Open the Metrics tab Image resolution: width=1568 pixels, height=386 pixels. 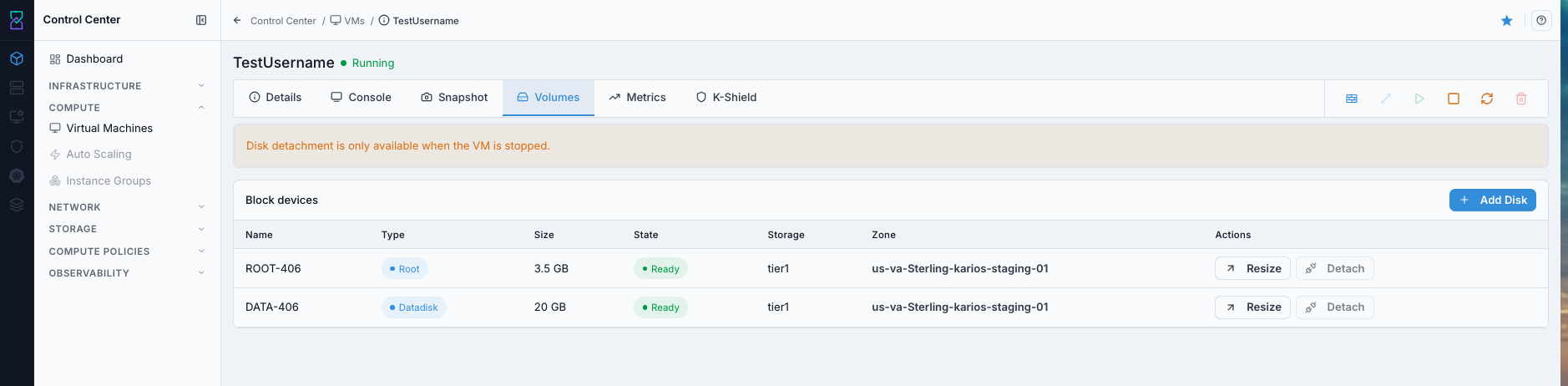pos(637,98)
